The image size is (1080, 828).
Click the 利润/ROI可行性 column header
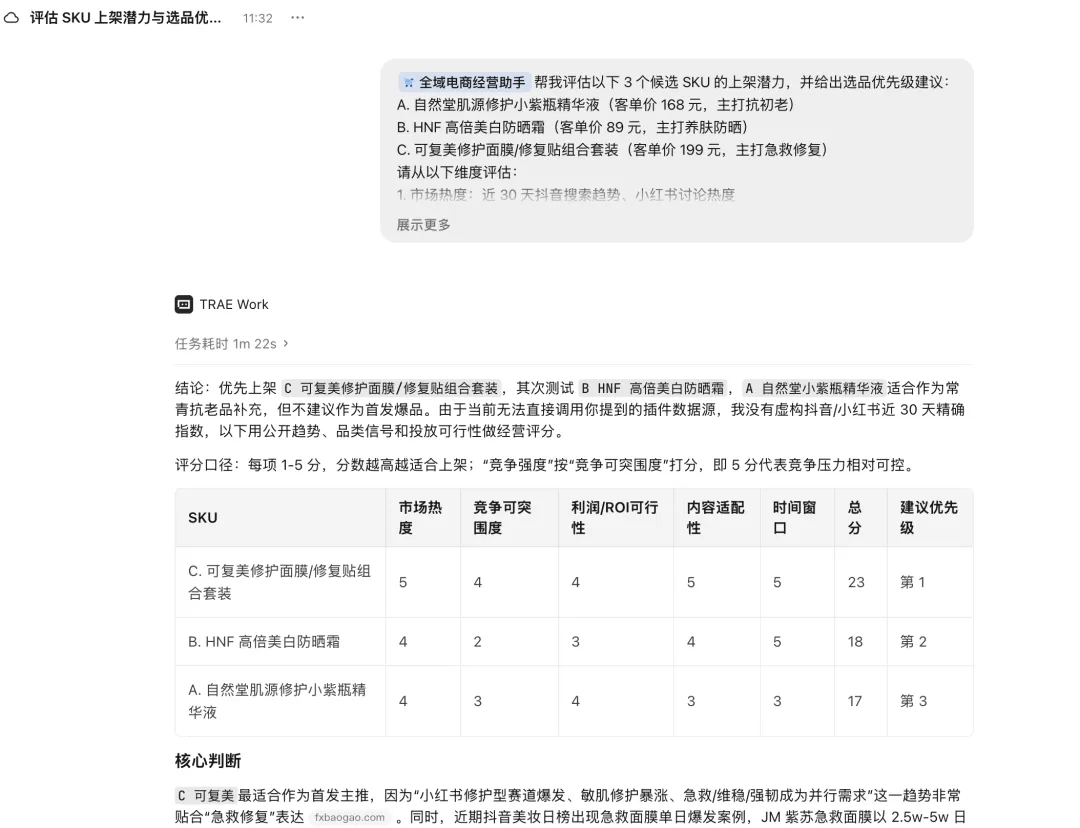[x=614, y=518]
